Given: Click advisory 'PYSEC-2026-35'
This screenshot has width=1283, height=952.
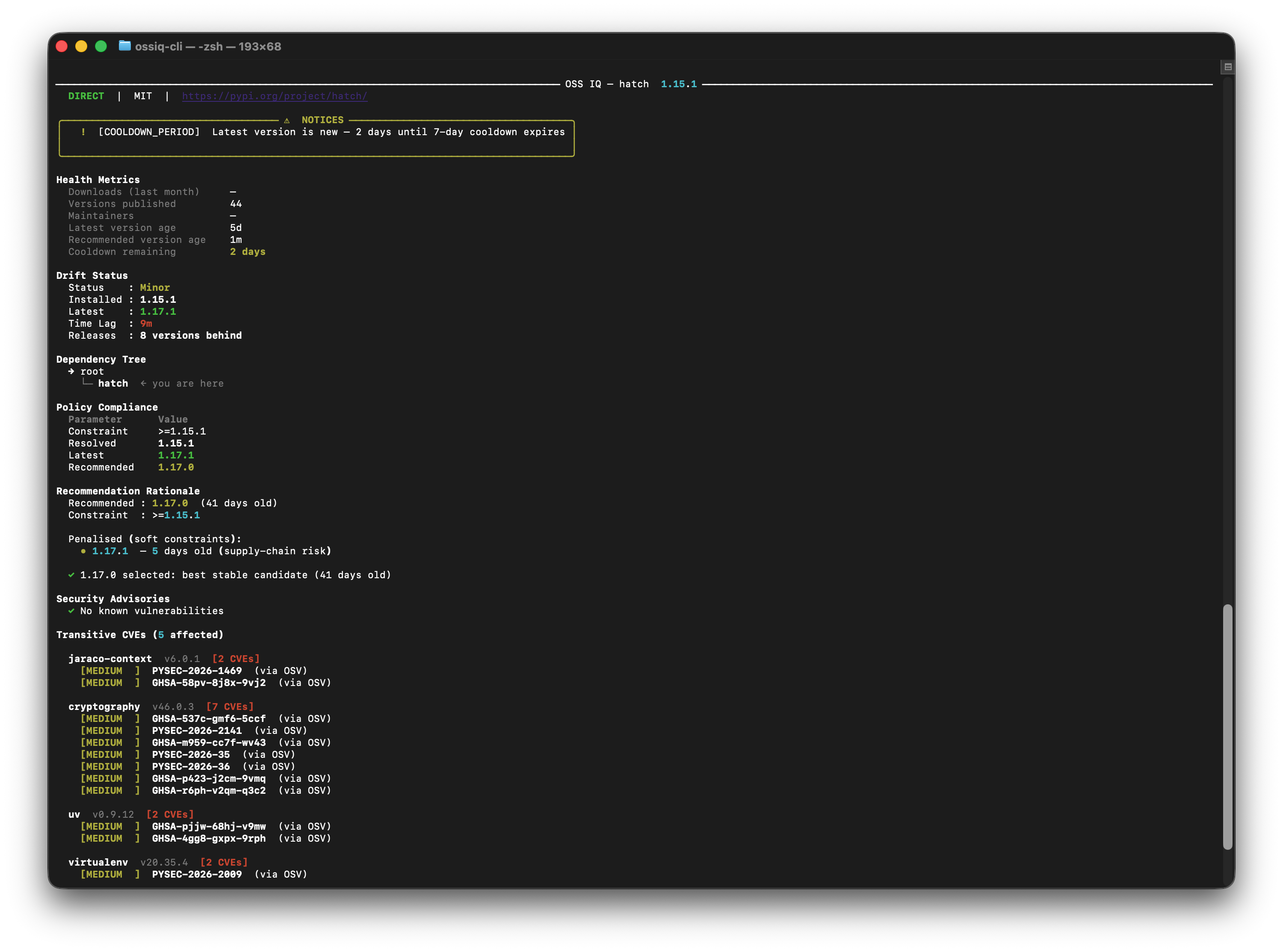Looking at the screenshot, I should coord(191,755).
